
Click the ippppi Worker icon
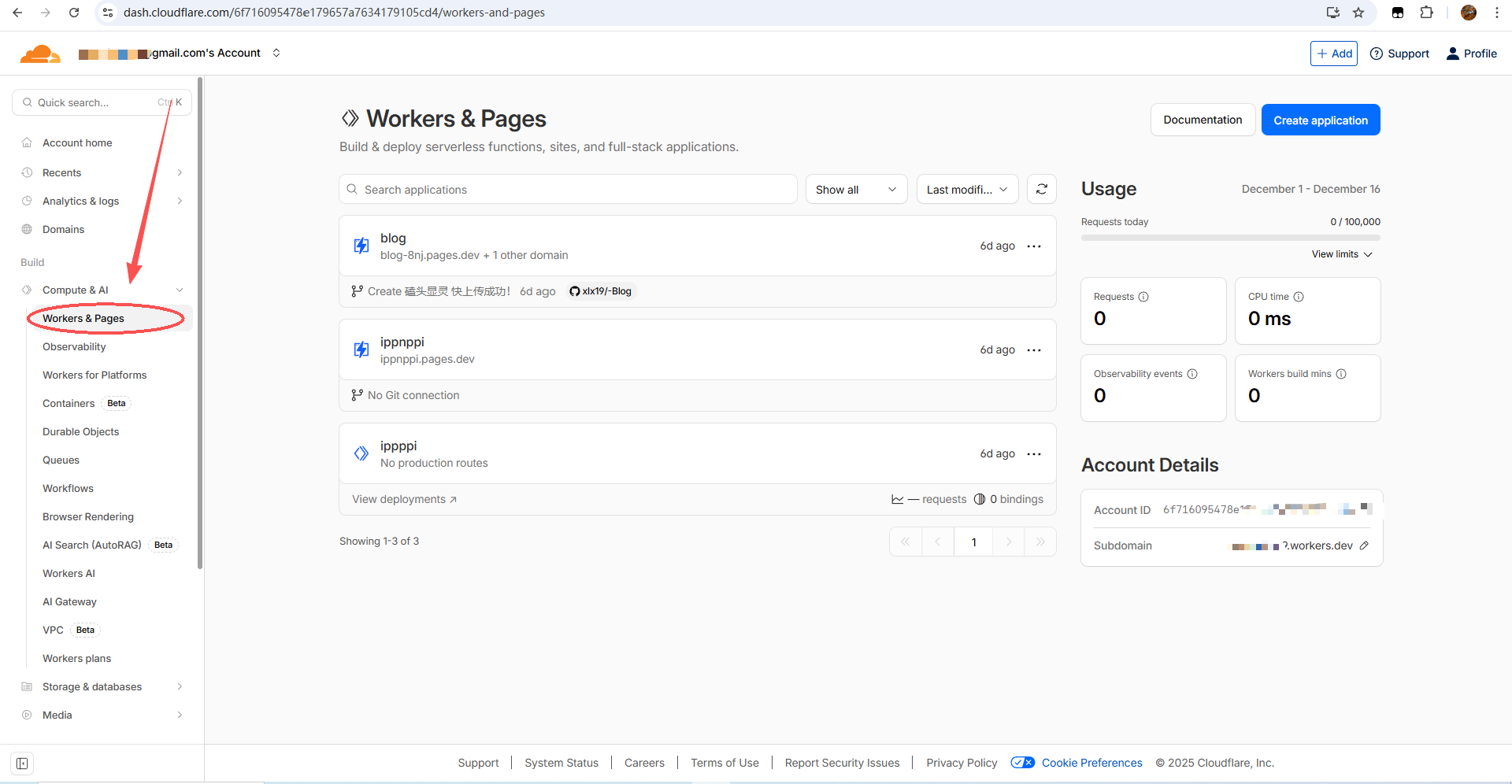coord(361,453)
